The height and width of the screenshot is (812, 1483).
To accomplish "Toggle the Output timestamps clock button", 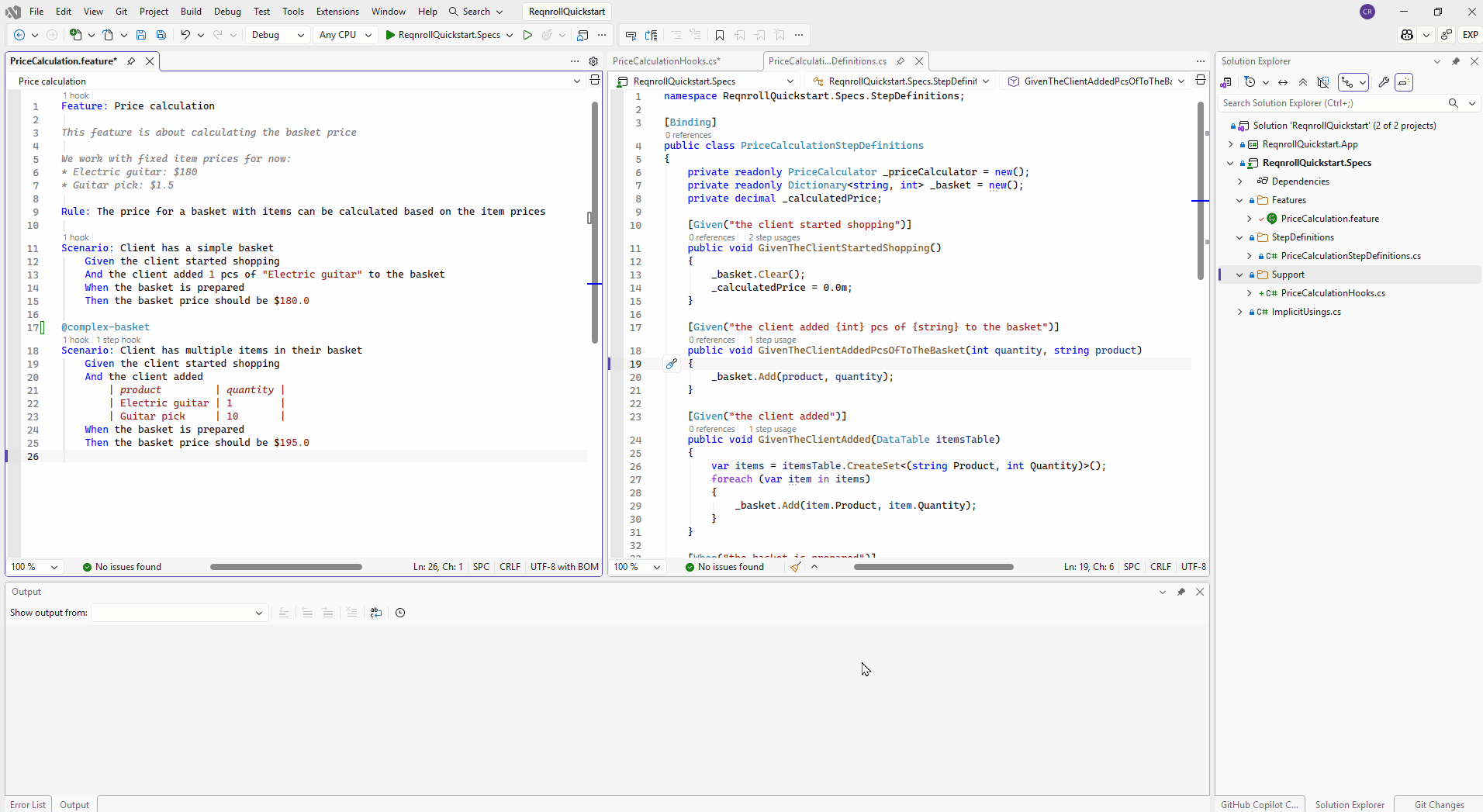I will click(x=400, y=613).
